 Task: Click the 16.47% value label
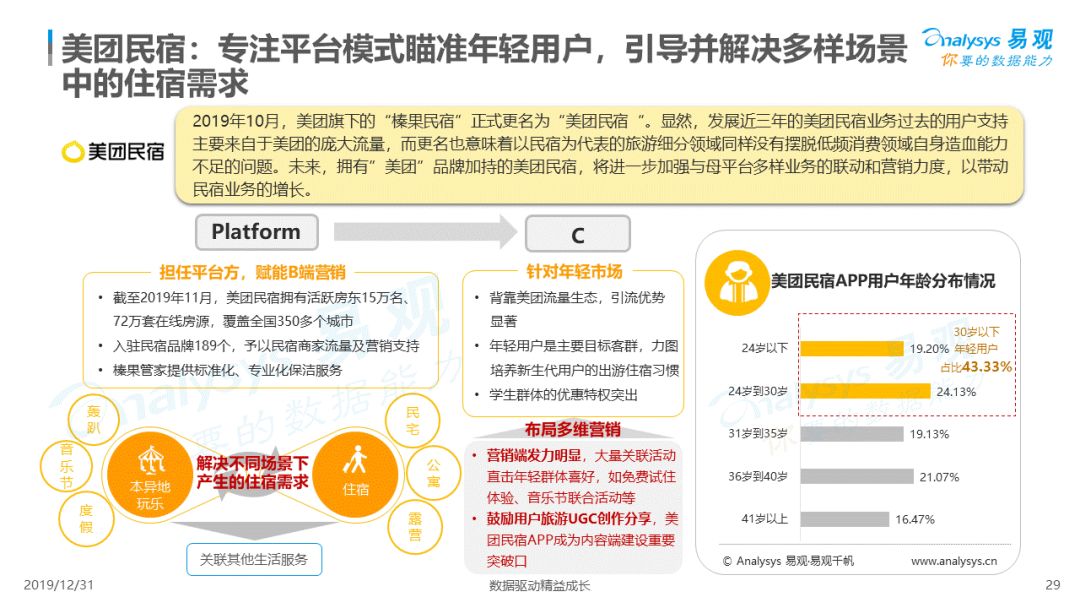tap(915, 520)
